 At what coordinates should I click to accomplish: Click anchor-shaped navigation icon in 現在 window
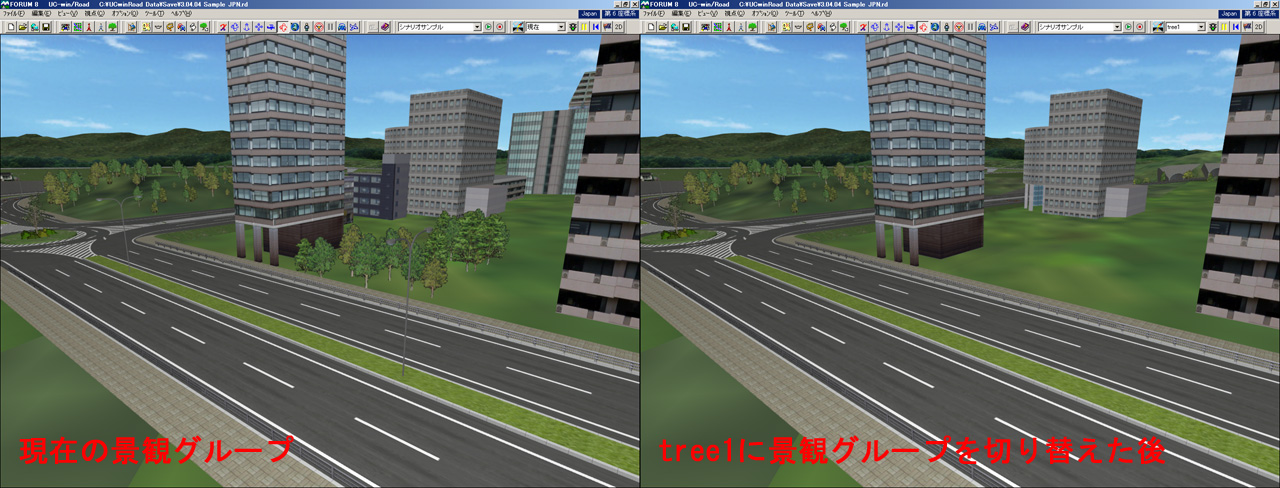[246, 27]
